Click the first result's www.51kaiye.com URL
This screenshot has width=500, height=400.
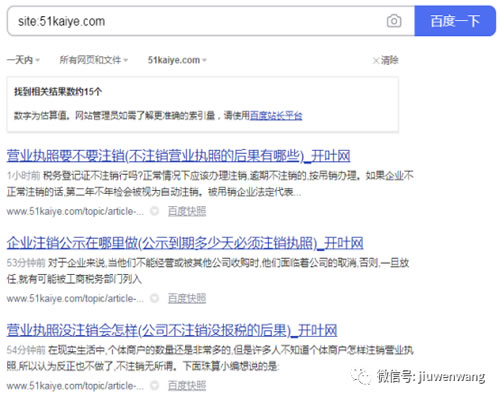click(x=75, y=211)
